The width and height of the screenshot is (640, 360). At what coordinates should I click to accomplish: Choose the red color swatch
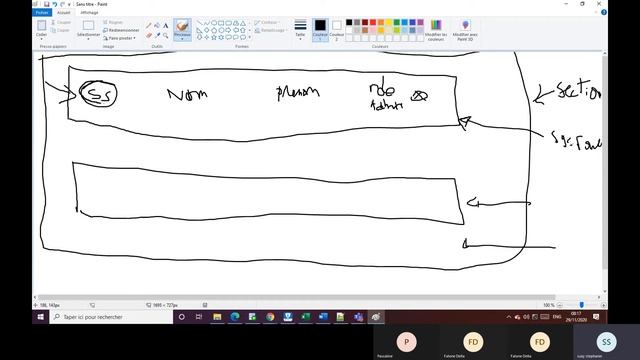coord(373,22)
